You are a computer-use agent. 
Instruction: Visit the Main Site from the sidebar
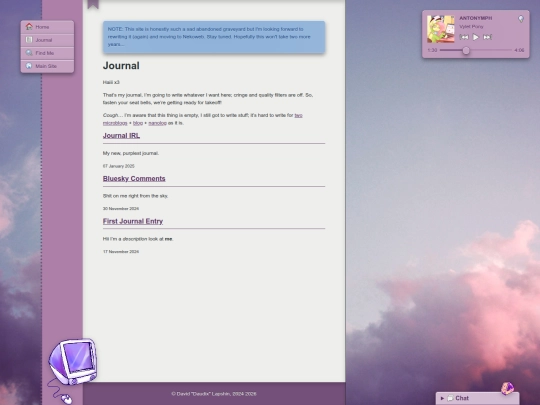(x=47, y=66)
